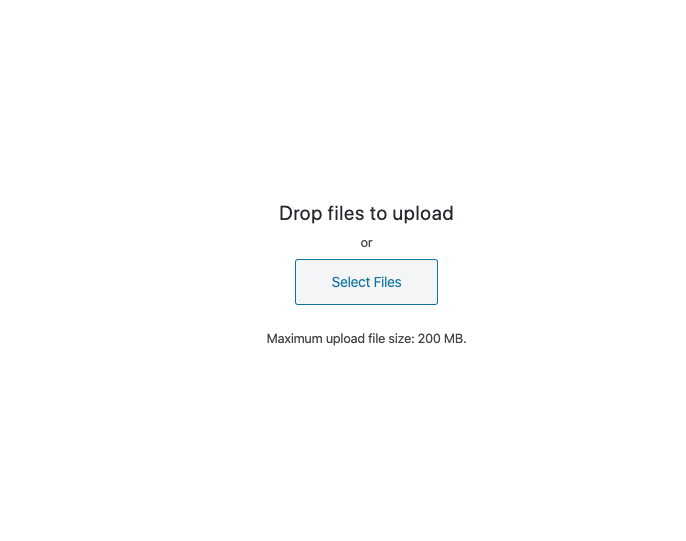
Task: Choose files with the blue-outlined button
Action: 366,282
